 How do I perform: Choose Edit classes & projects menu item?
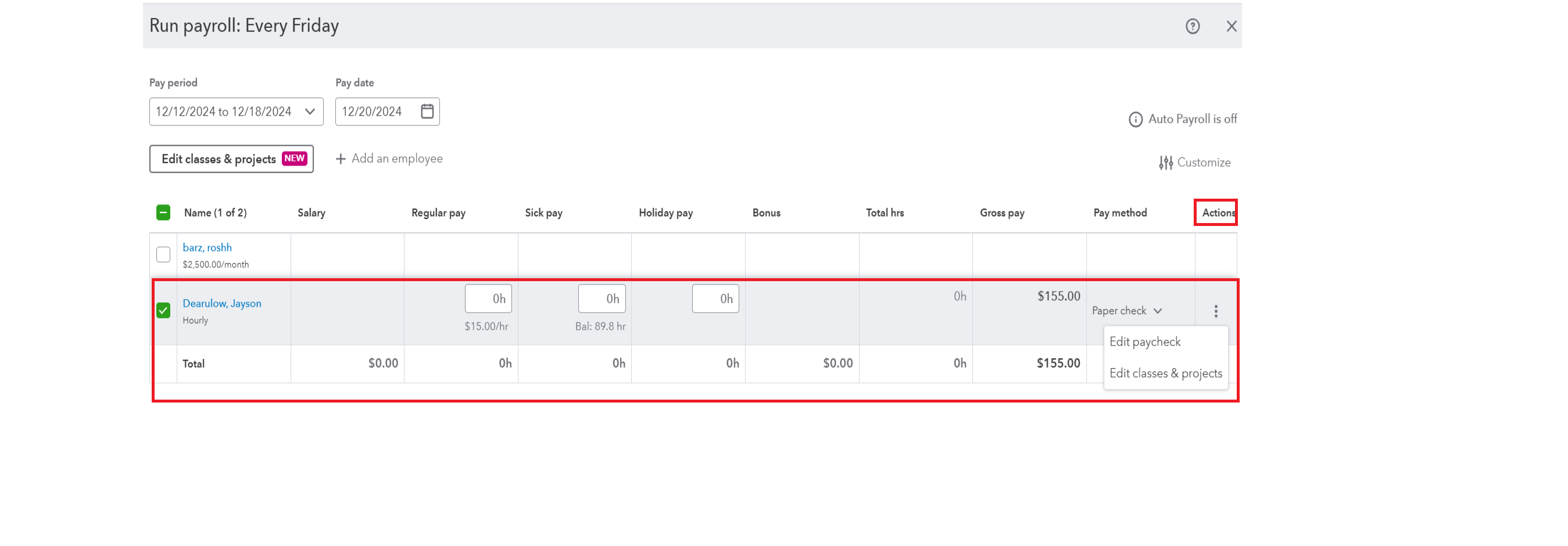point(1165,373)
